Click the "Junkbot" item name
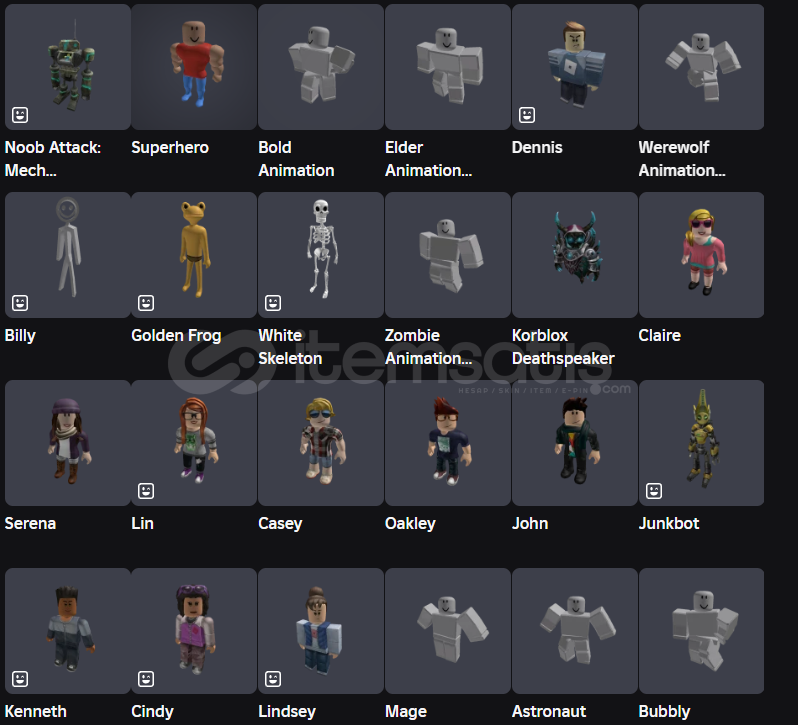Viewport: 798px width, 725px height. pos(669,524)
